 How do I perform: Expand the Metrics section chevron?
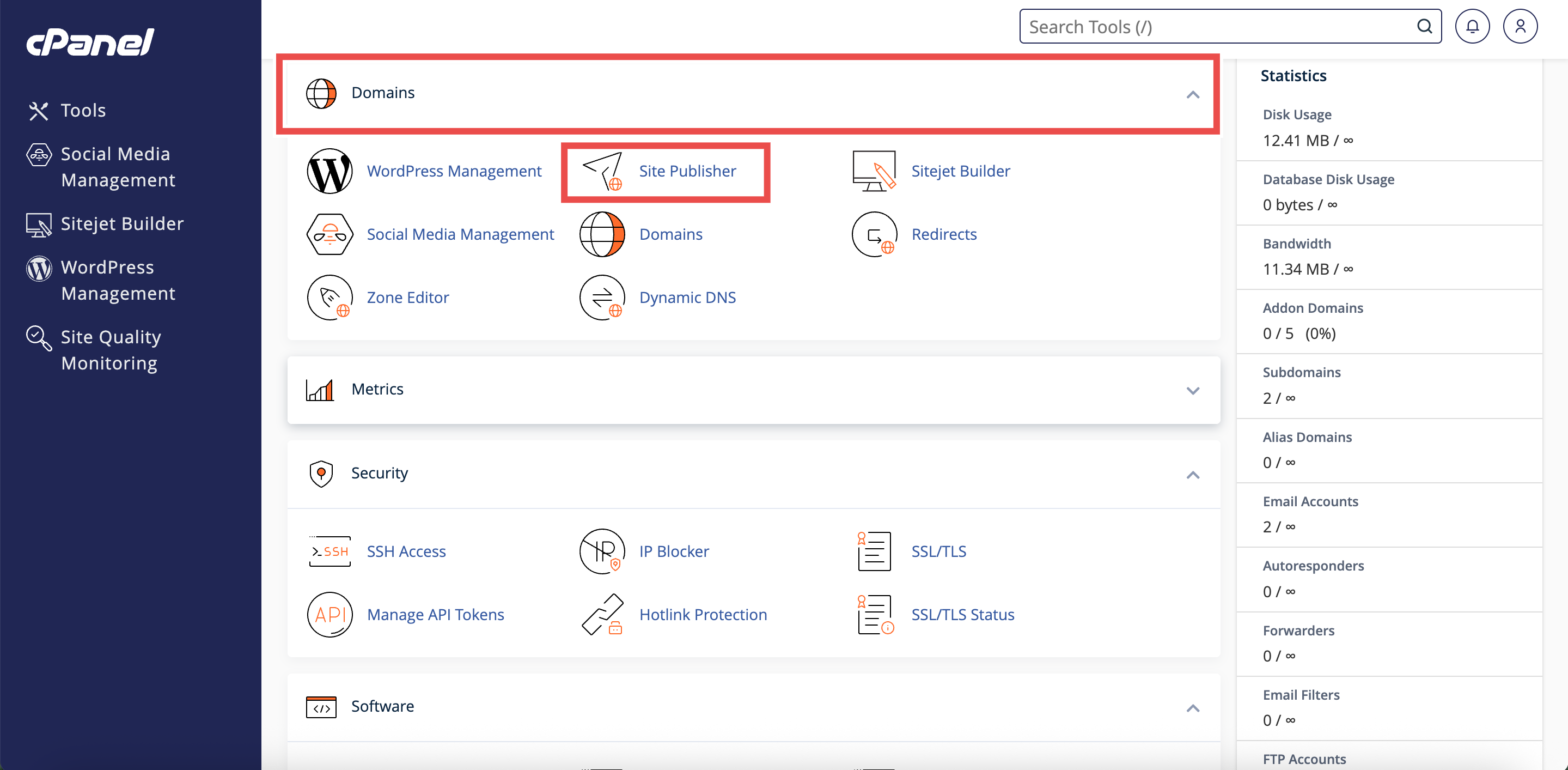click(1192, 391)
